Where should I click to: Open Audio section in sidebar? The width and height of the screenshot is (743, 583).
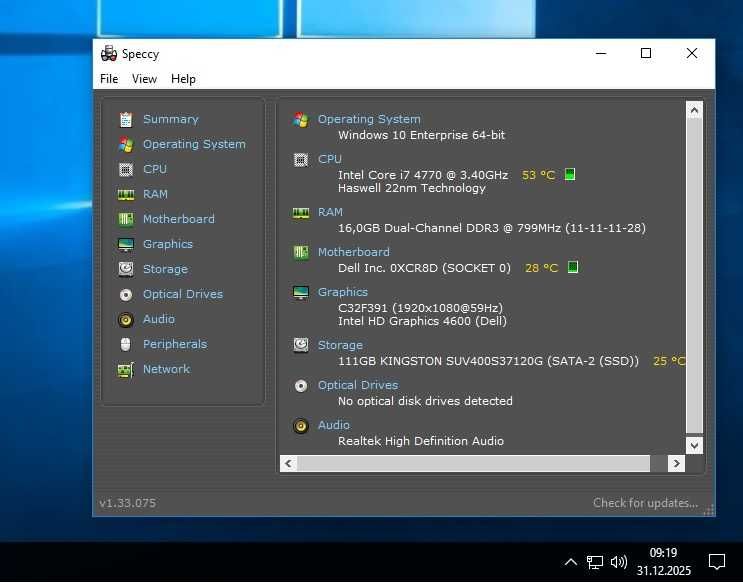(x=159, y=319)
